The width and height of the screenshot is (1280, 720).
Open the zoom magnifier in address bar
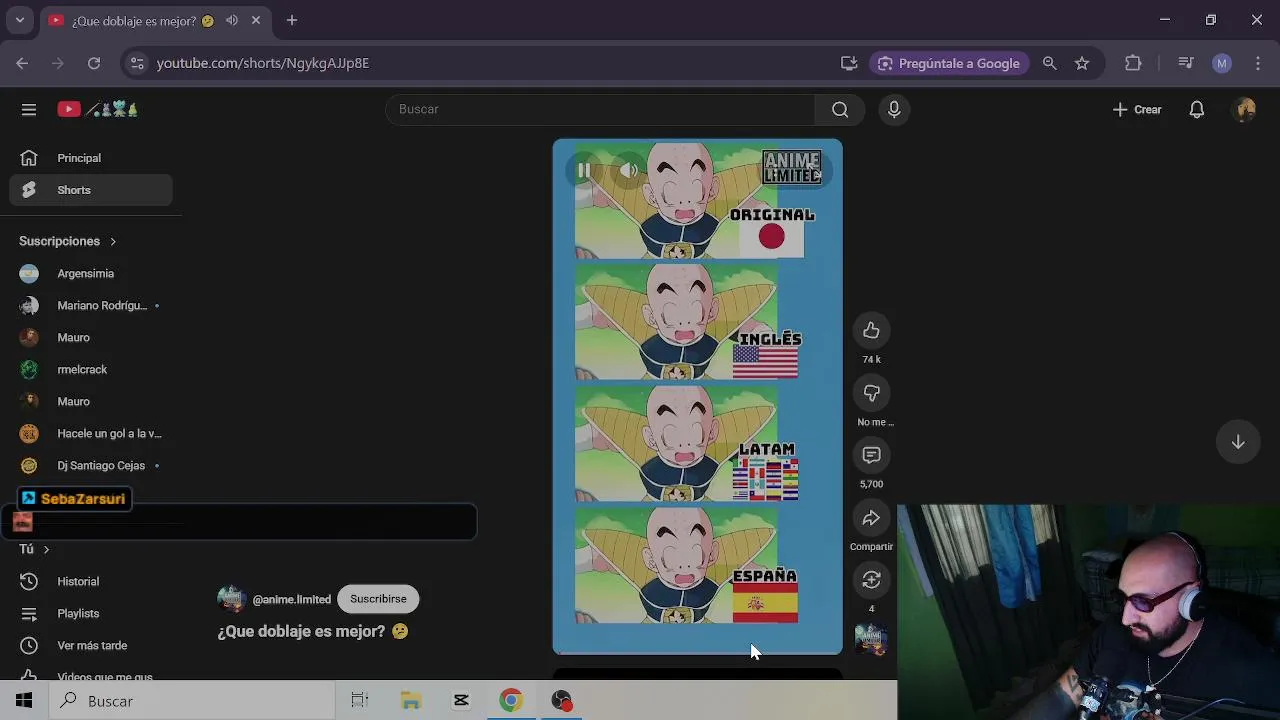click(x=1049, y=63)
